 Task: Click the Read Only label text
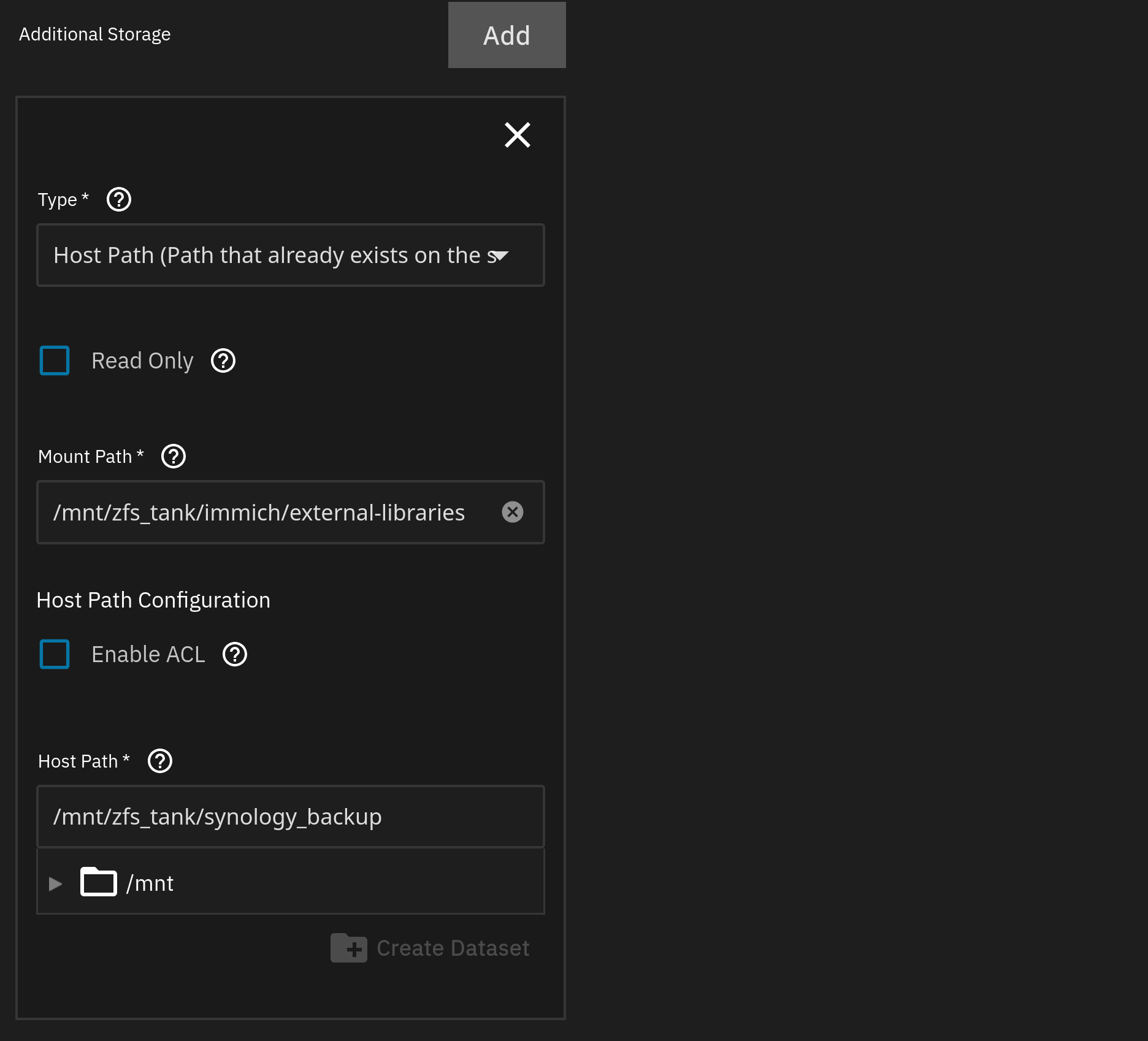click(x=142, y=361)
